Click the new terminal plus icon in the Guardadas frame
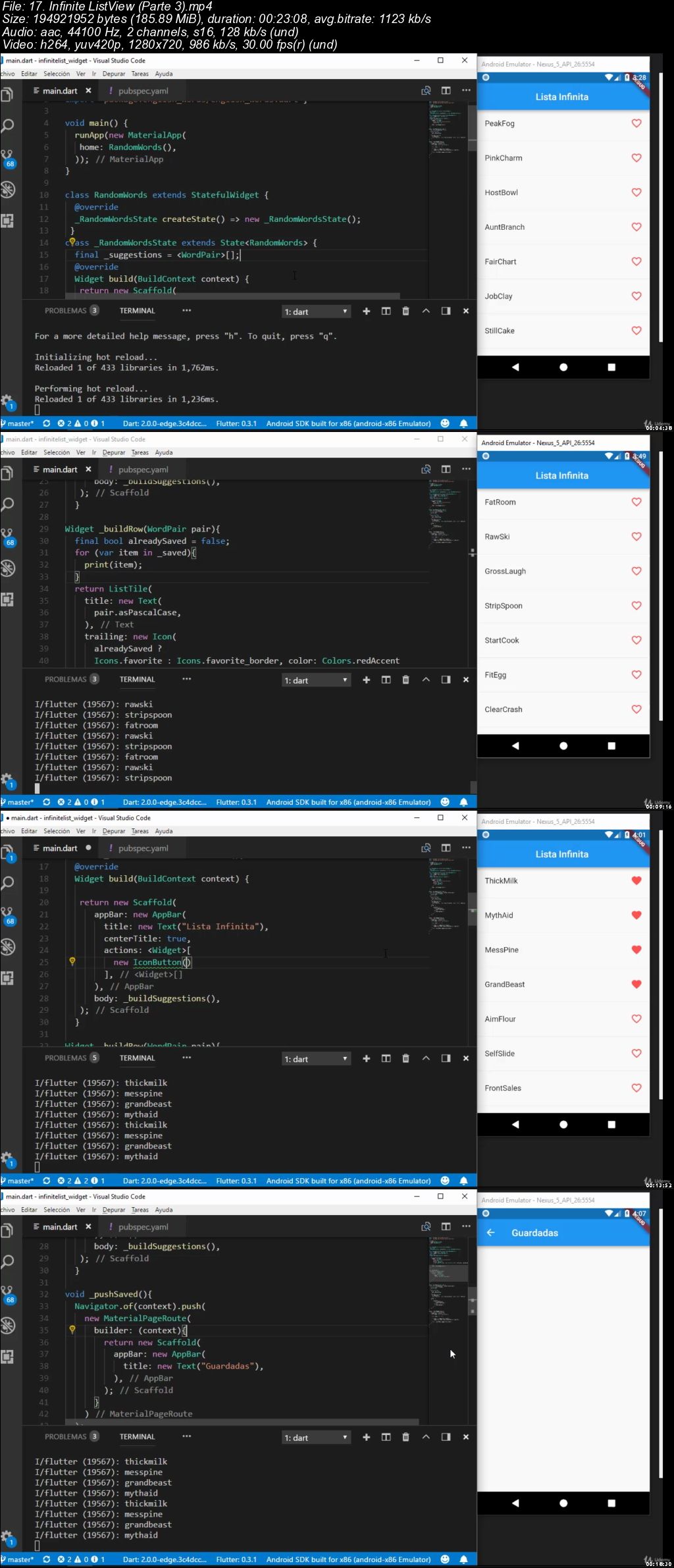 click(366, 1437)
